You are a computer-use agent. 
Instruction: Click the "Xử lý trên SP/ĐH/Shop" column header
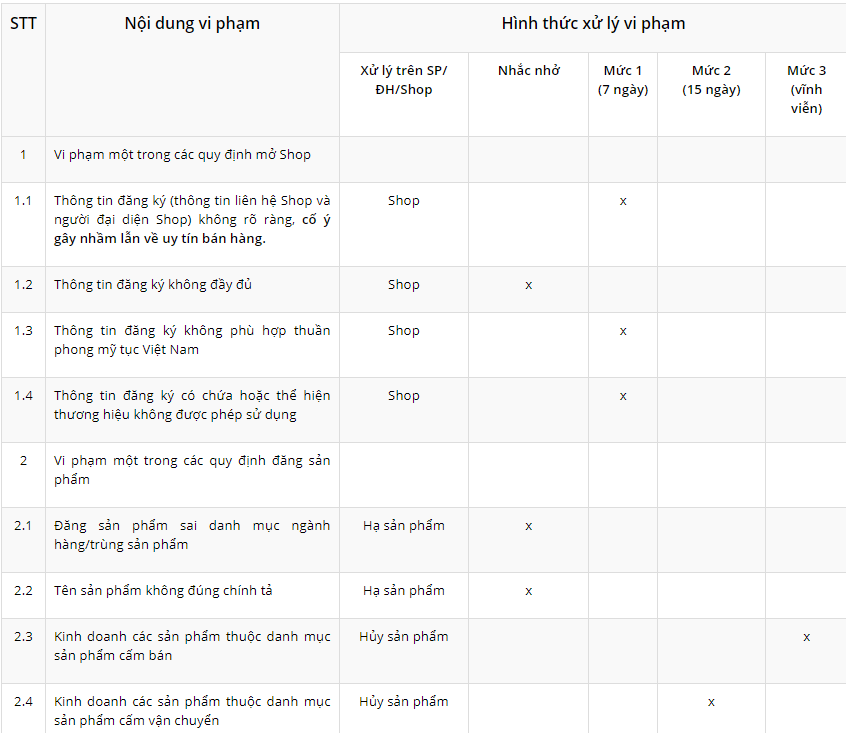404,80
